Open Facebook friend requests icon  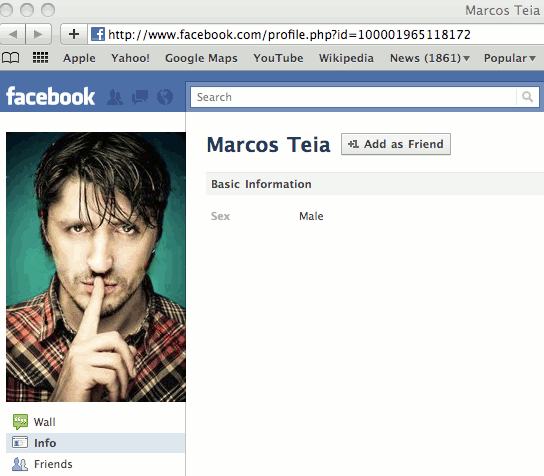click(x=115, y=97)
